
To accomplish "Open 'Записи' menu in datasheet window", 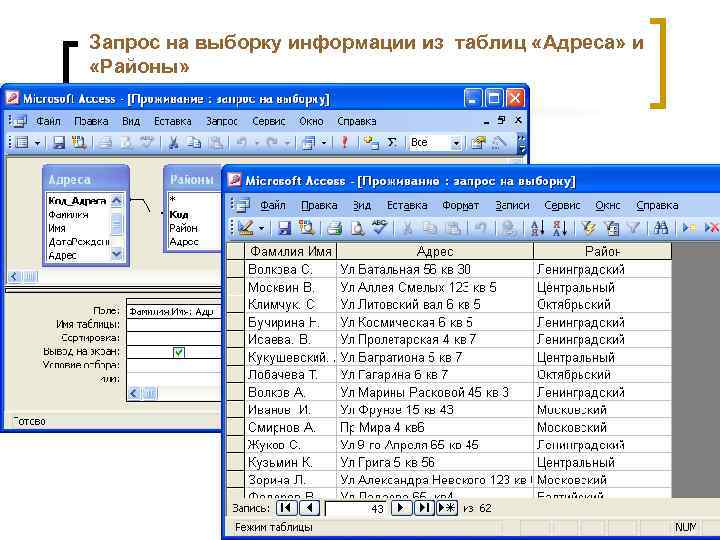I will [x=512, y=206].
